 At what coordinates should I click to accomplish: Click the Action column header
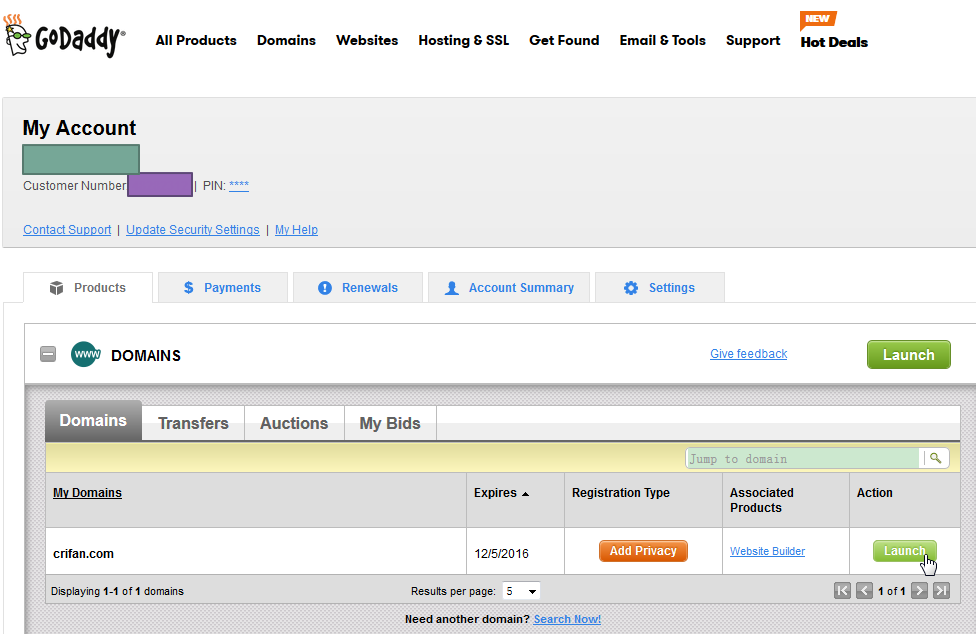click(875, 493)
